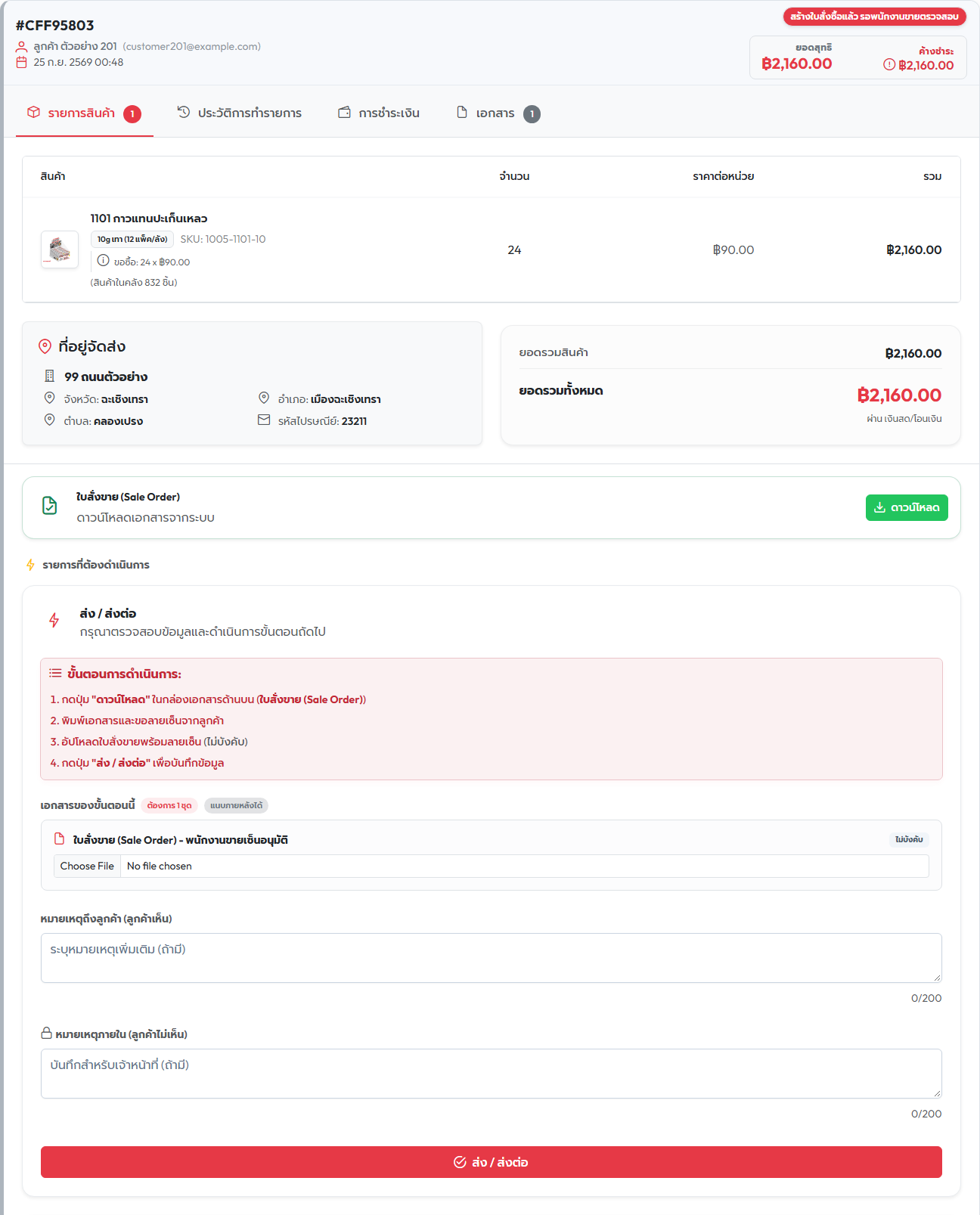Click the red order status badge
This screenshot has height=1215, width=980.
[x=874, y=16]
